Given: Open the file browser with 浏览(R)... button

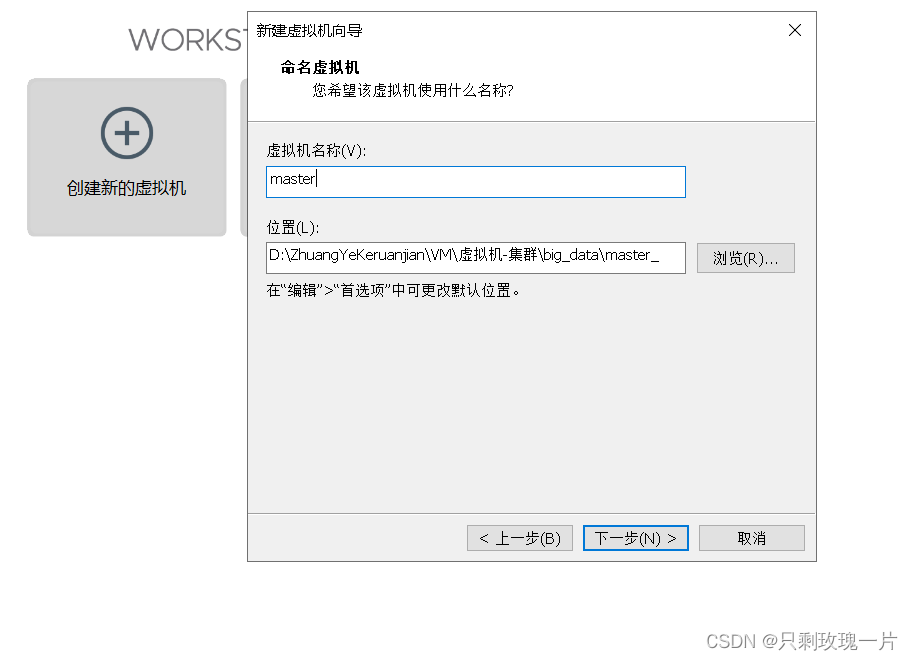Looking at the screenshot, I should coord(745,258).
